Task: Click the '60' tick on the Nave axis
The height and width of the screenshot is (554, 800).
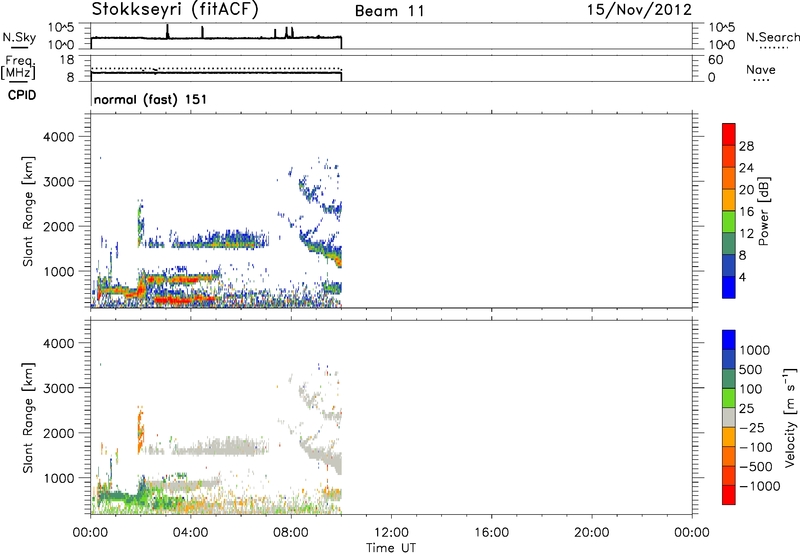Action: click(715, 60)
